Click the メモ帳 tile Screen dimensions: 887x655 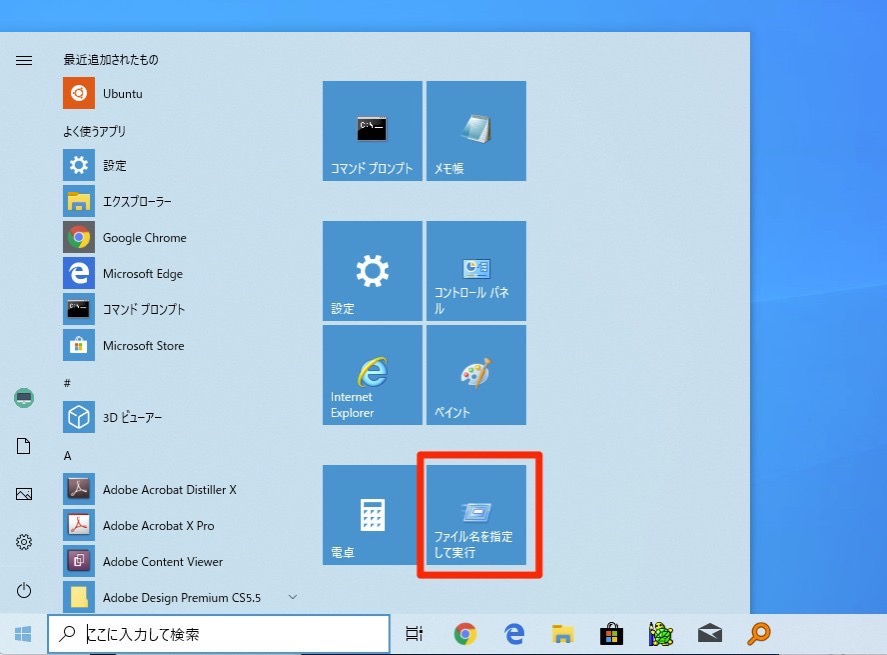tap(476, 131)
